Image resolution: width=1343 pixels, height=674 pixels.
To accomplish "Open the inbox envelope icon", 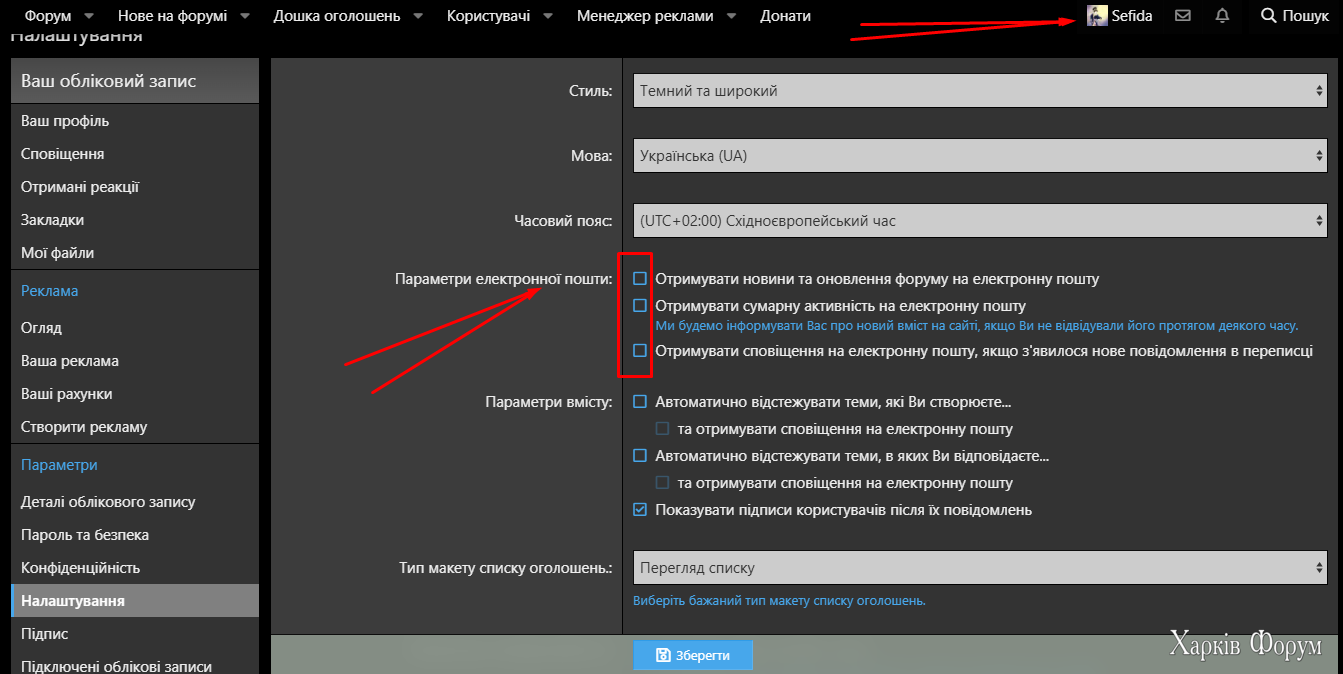I will coord(1183,16).
